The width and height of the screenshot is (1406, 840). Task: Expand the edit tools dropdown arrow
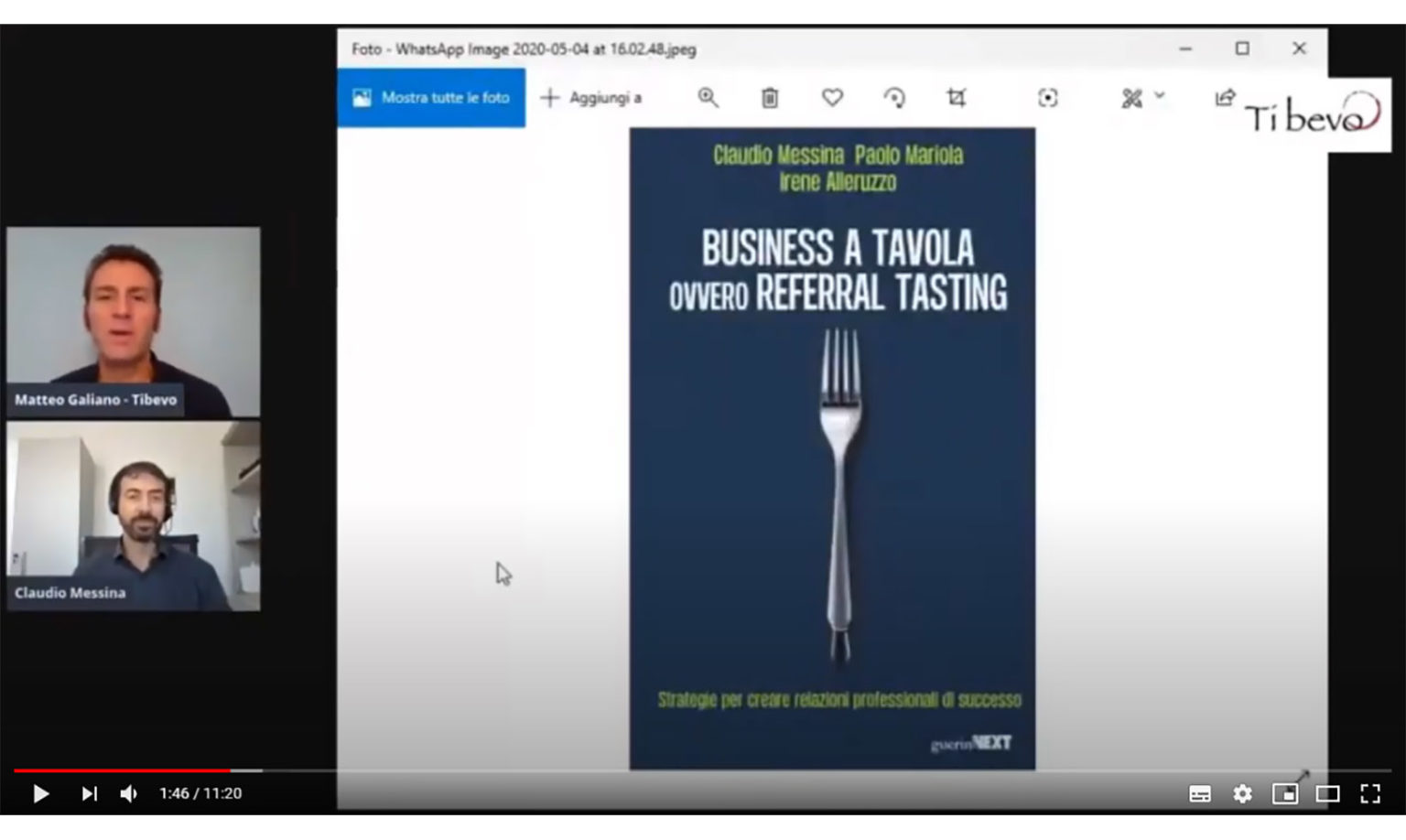pos(1159,95)
